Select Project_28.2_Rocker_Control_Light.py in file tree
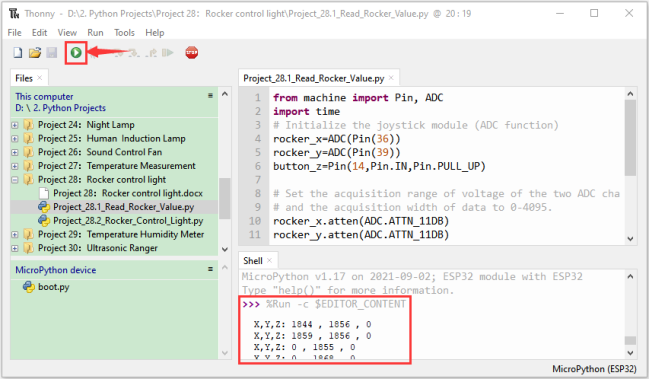The image size is (650, 379). pos(128,220)
